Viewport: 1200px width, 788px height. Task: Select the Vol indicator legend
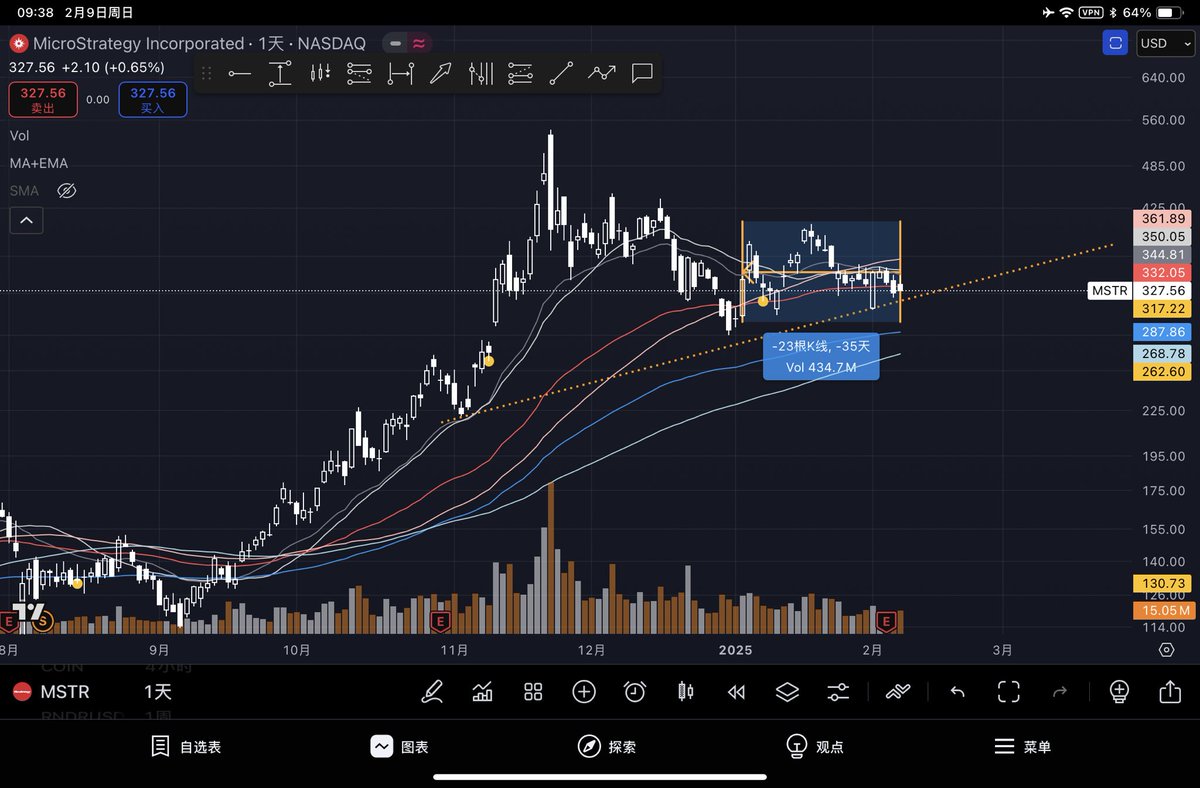[20, 135]
